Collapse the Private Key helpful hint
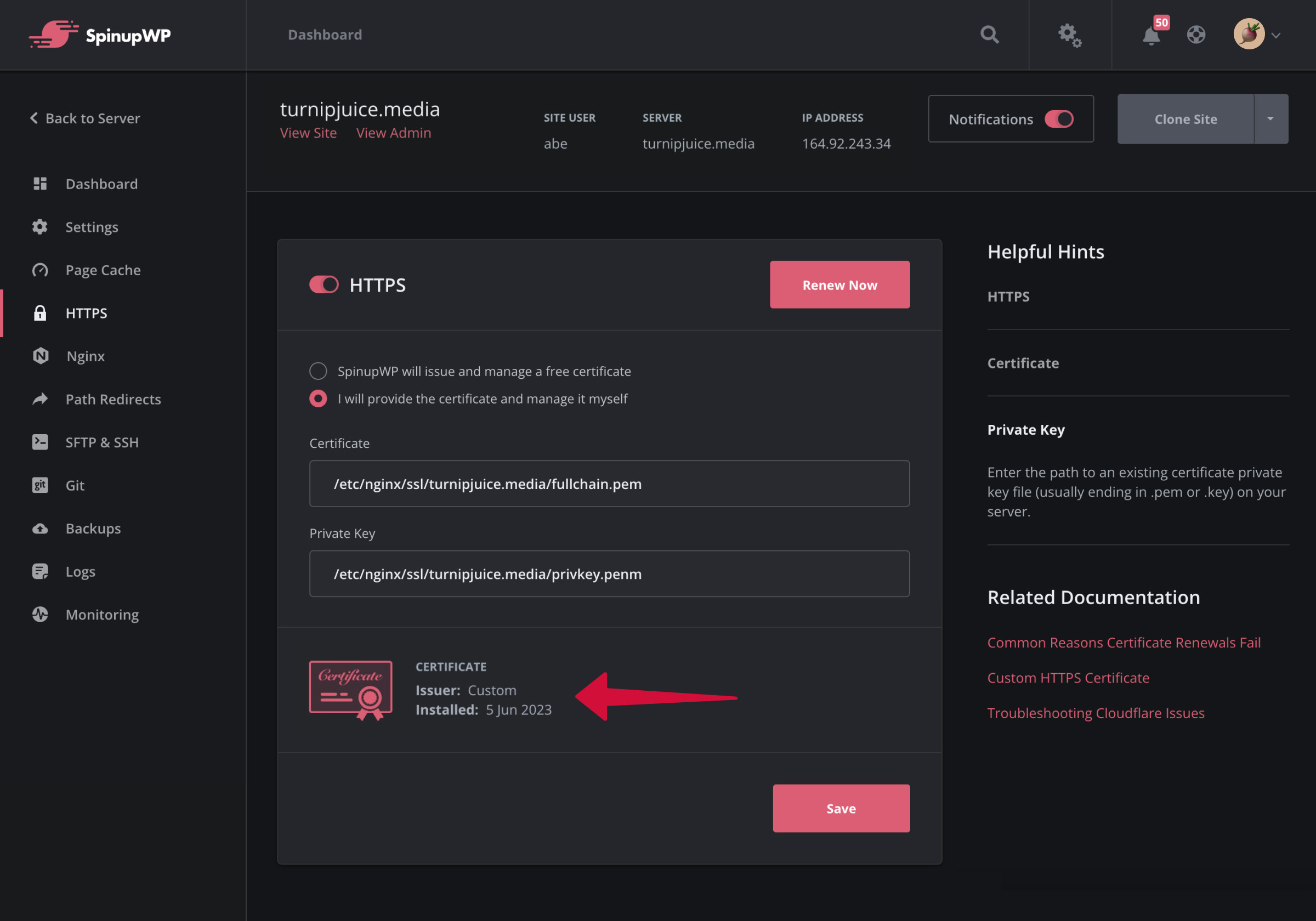Viewport: 1316px width, 921px height. [1026, 430]
